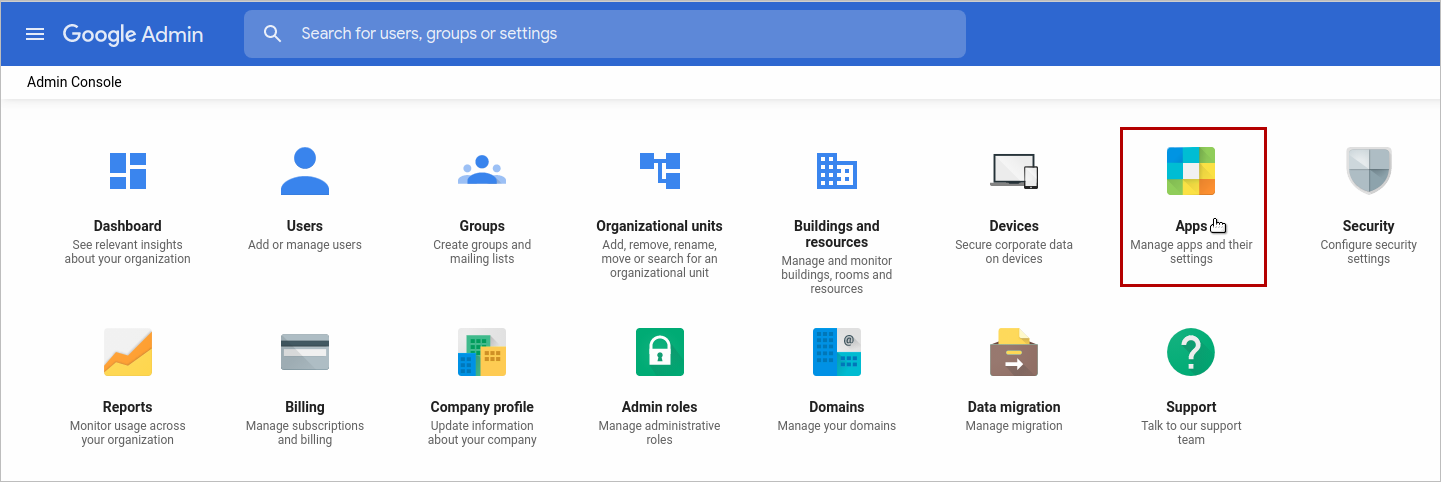Click the magnifying glass search icon
1441x482 pixels.
click(273, 34)
